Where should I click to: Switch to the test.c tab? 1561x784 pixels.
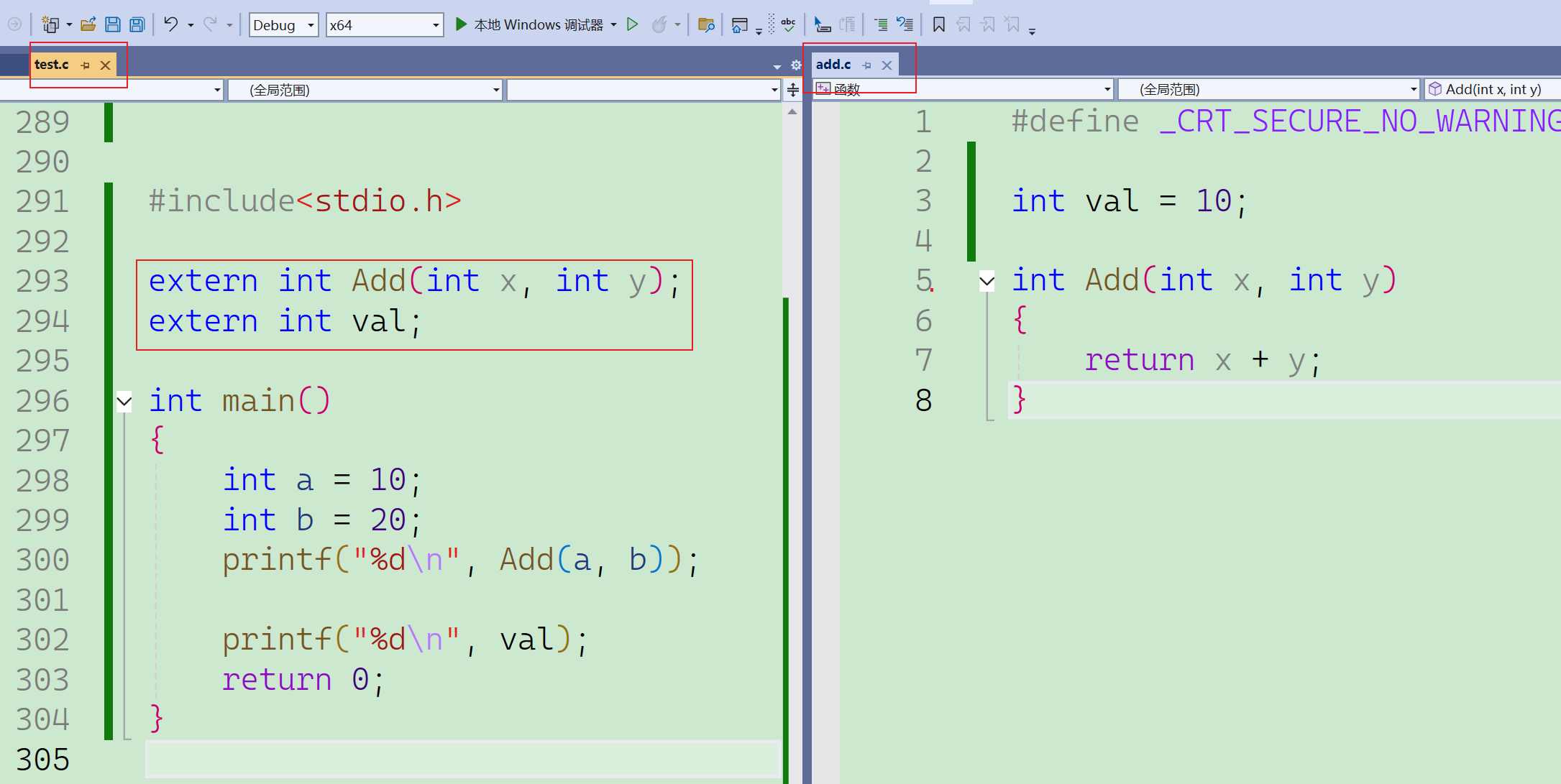(52, 65)
